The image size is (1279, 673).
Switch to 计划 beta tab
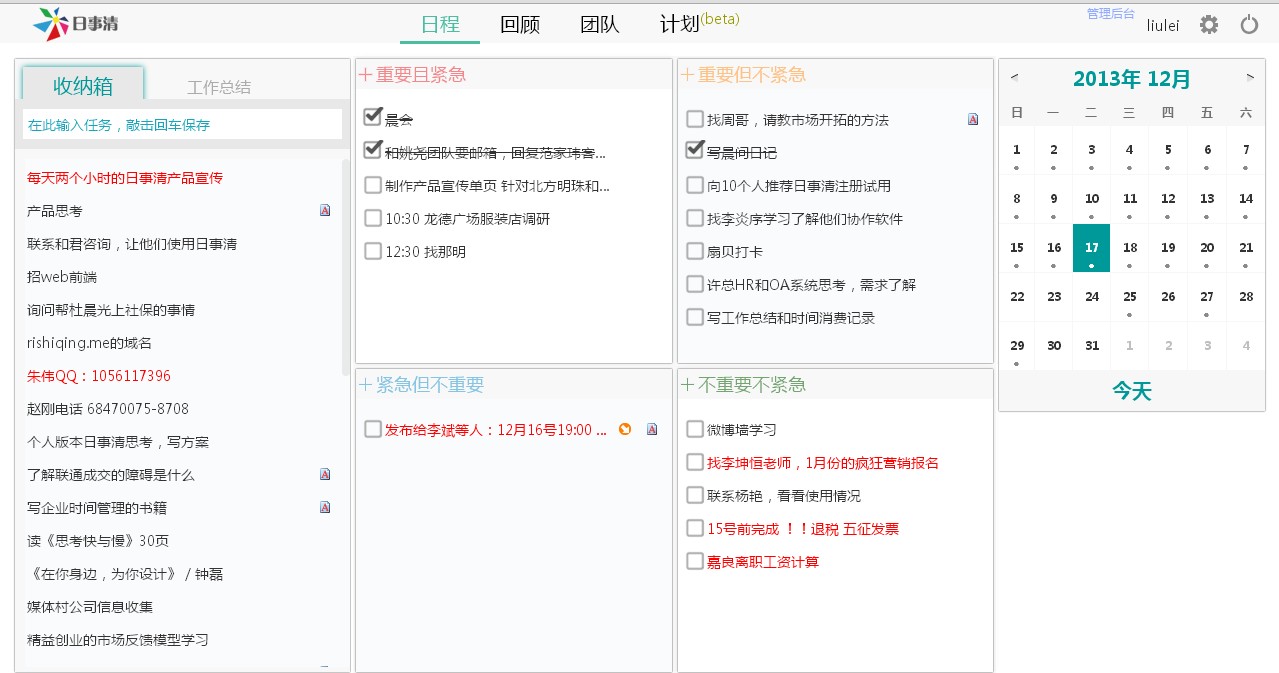699,24
